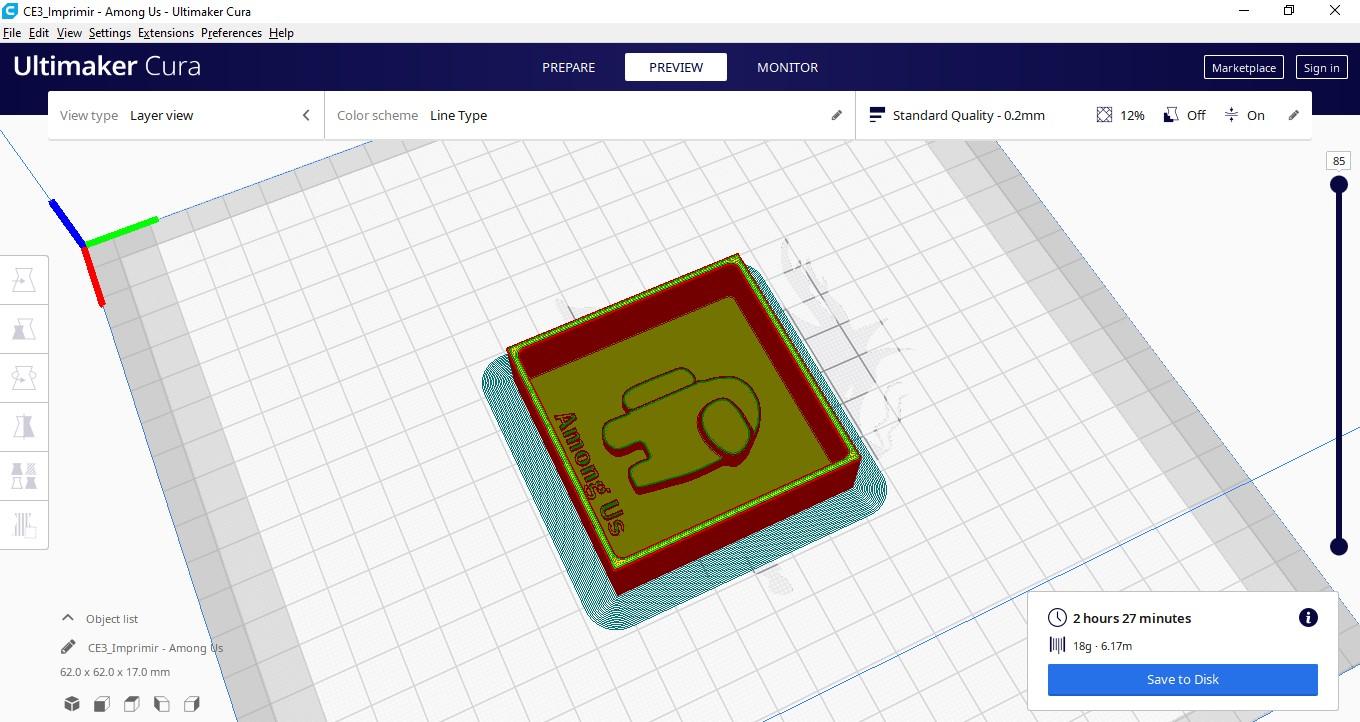Click the support Off icon

(x=1171, y=115)
